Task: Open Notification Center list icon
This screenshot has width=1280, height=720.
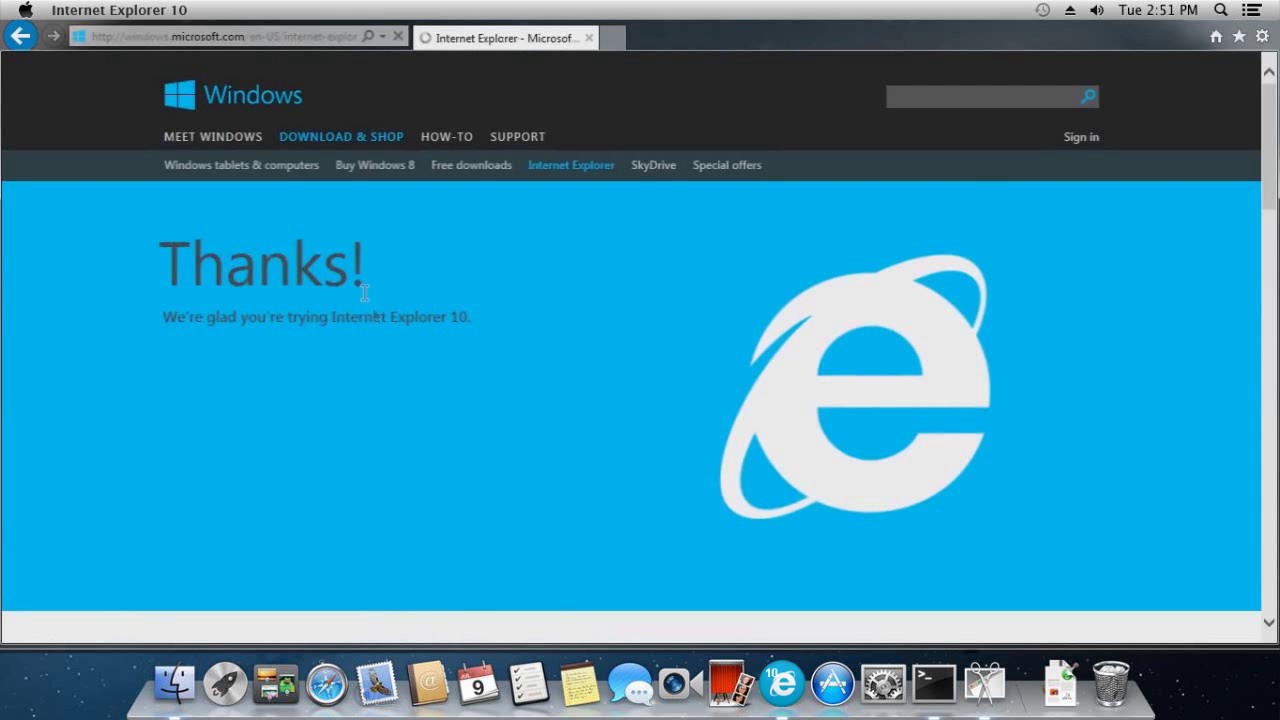Action: [x=1252, y=10]
